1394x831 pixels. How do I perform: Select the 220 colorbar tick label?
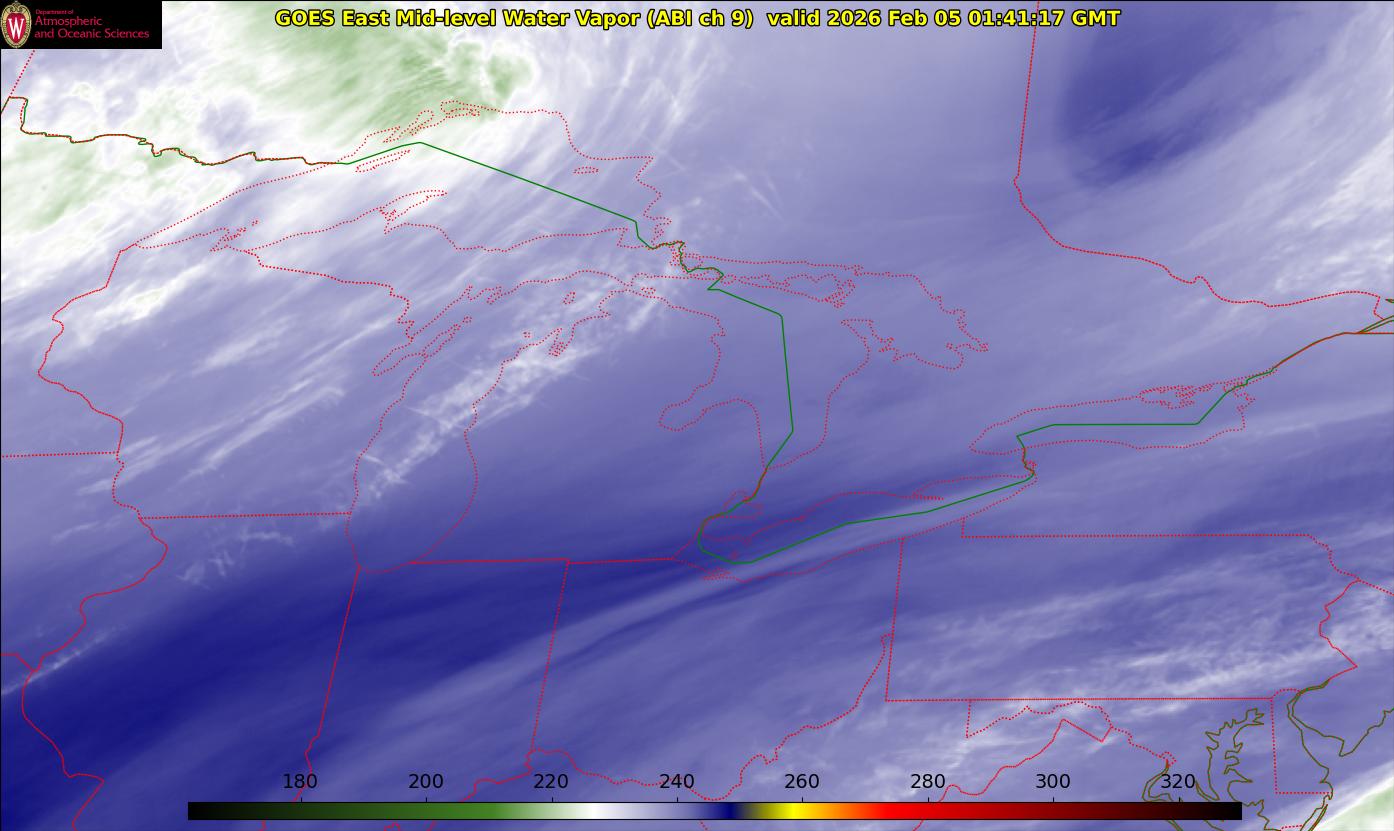click(x=551, y=782)
